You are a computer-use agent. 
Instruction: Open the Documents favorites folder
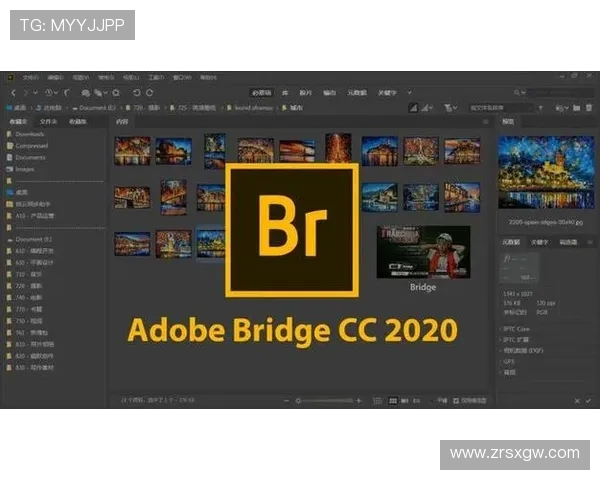[x=30, y=157]
